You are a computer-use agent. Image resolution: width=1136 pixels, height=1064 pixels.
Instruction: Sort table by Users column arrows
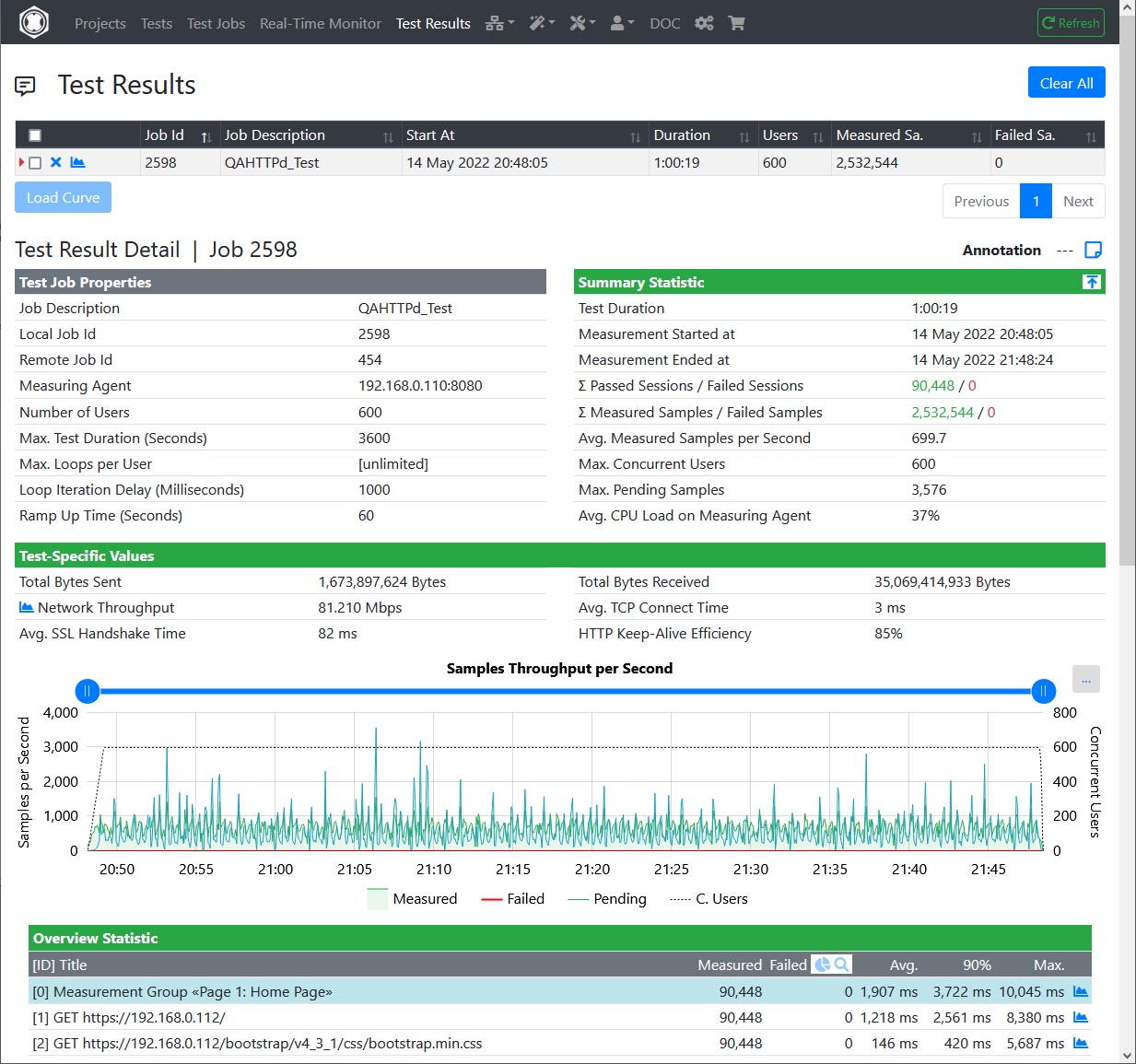pos(818,136)
